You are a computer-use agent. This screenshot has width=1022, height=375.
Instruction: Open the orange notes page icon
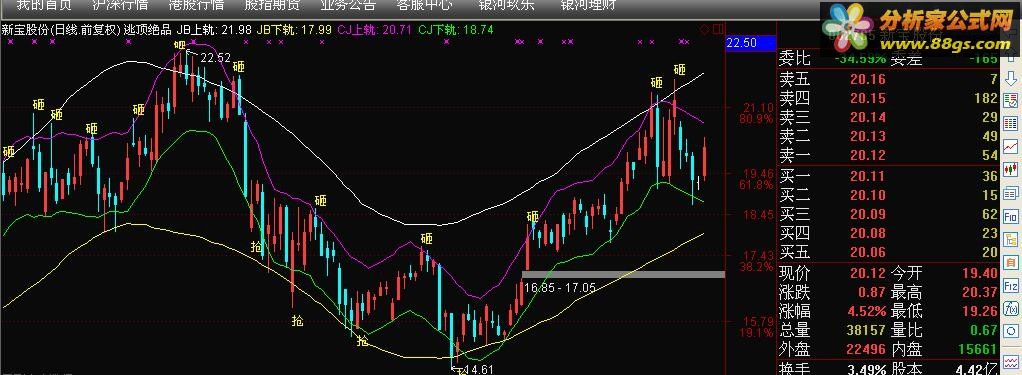tap(1011, 262)
